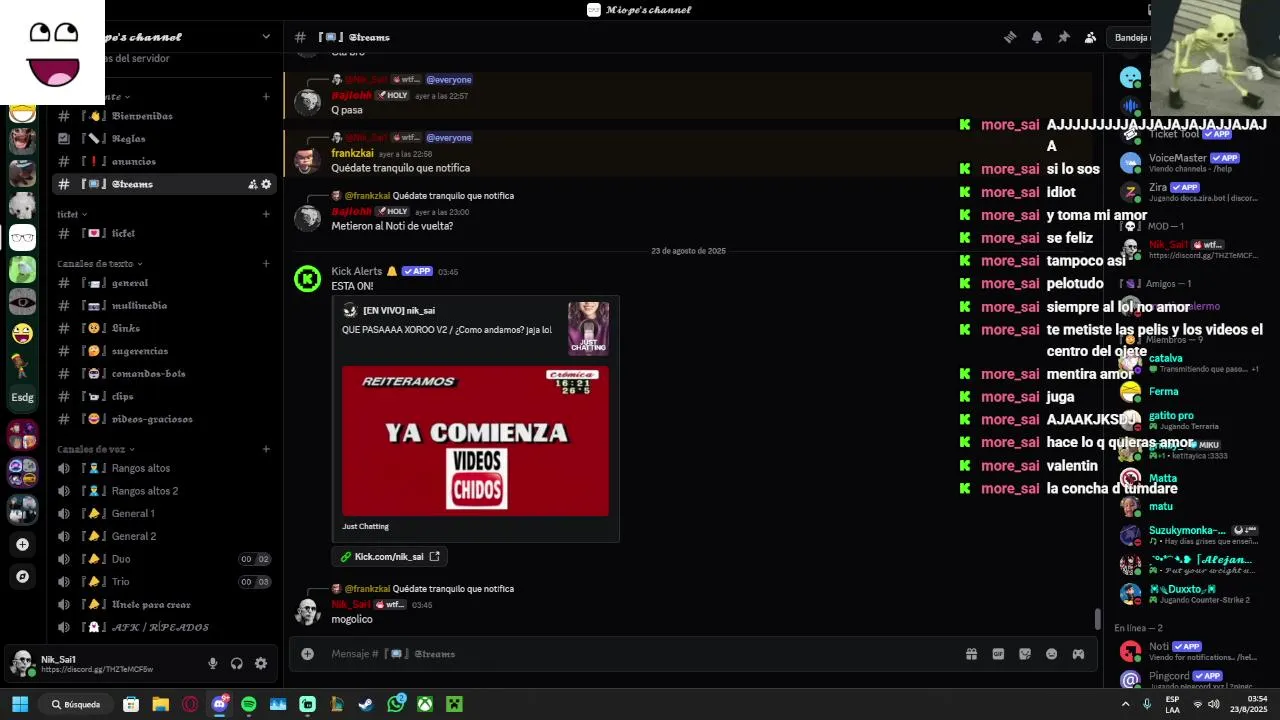
Task: Collapse the Canales de voz category
Action: point(91,449)
